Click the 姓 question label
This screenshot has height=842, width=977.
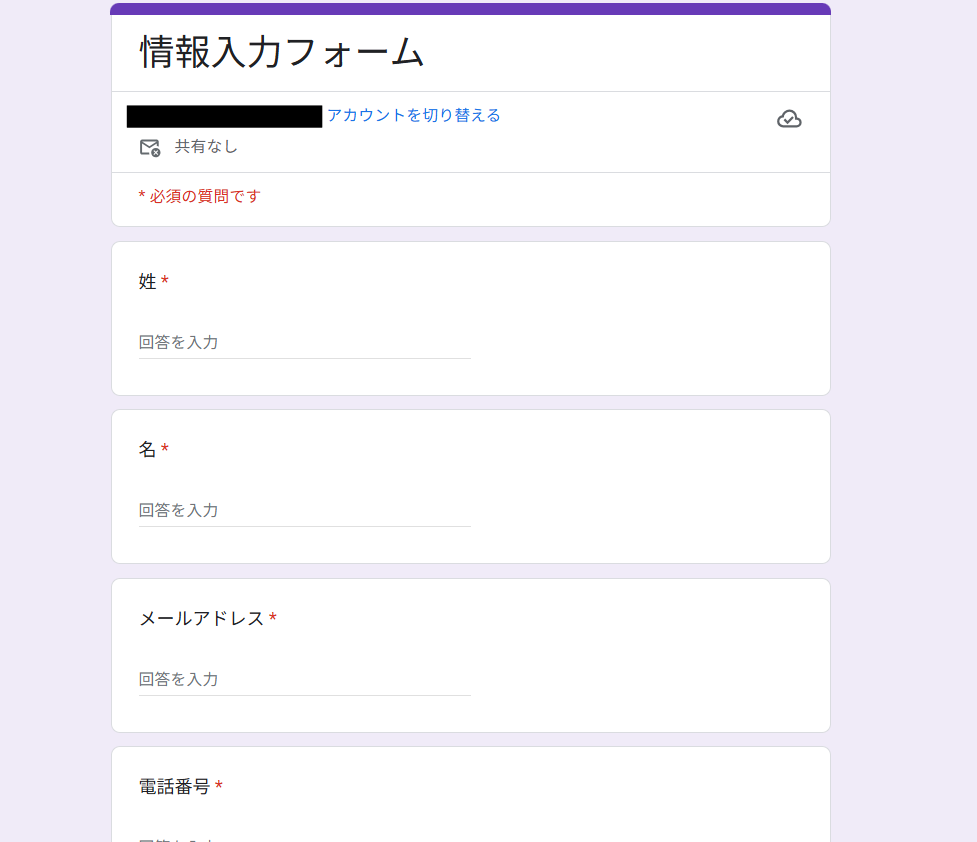pyautogui.click(x=148, y=281)
